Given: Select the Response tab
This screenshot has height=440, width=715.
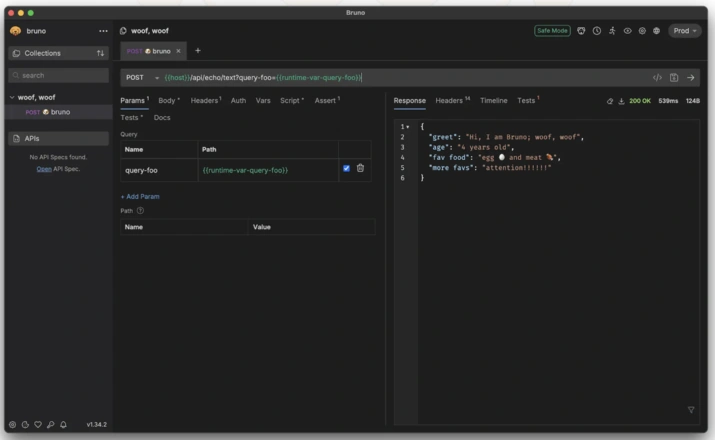Looking at the screenshot, I should pos(409,101).
